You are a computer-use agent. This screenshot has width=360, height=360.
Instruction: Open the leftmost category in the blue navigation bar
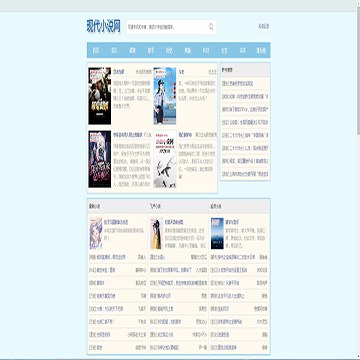pyautogui.click(x=96, y=50)
